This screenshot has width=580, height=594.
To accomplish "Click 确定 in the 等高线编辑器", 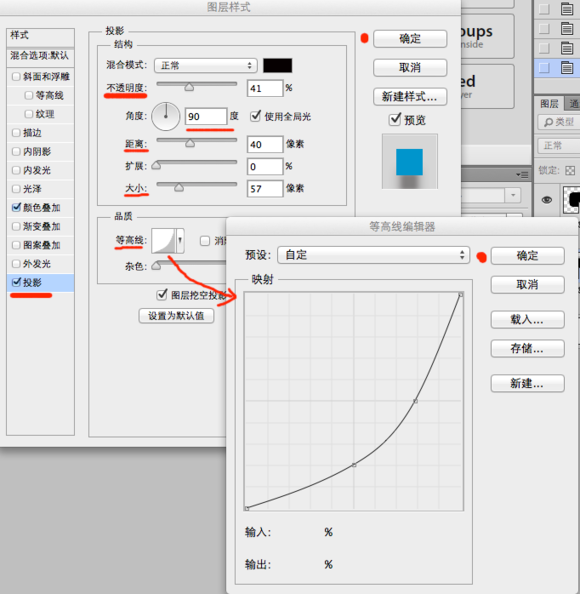I will tap(527, 256).
